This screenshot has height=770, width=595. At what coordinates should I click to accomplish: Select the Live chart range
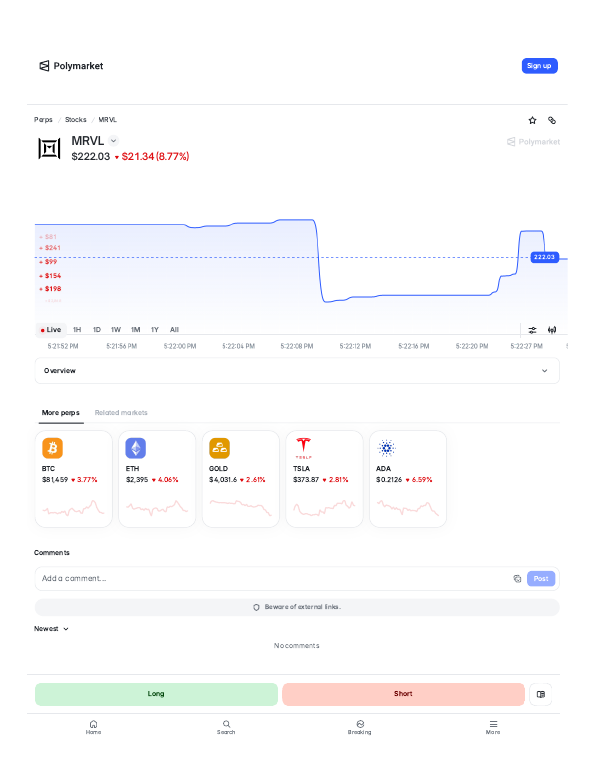click(51, 330)
